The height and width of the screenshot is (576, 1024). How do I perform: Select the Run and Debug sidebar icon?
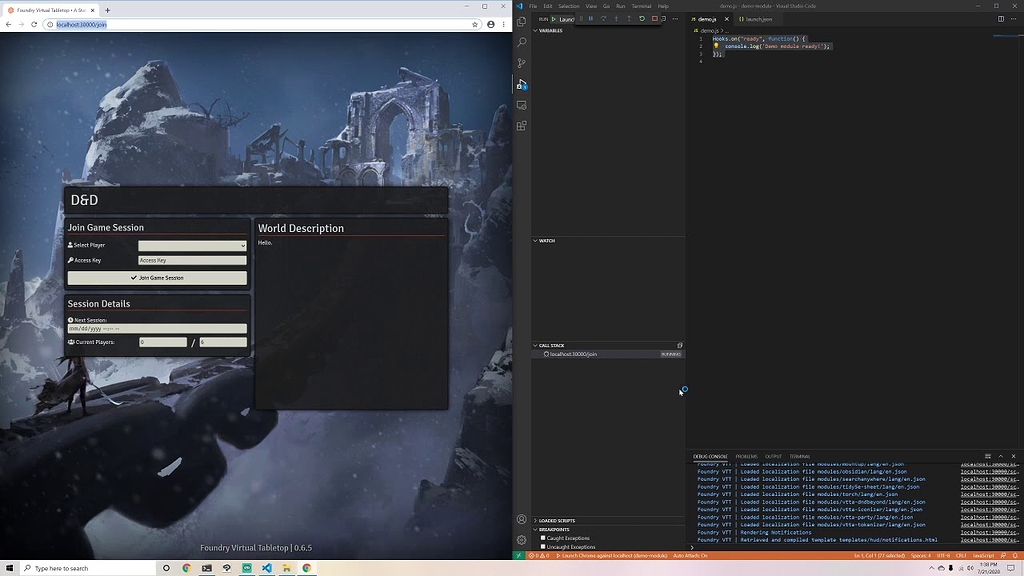[x=521, y=84]
